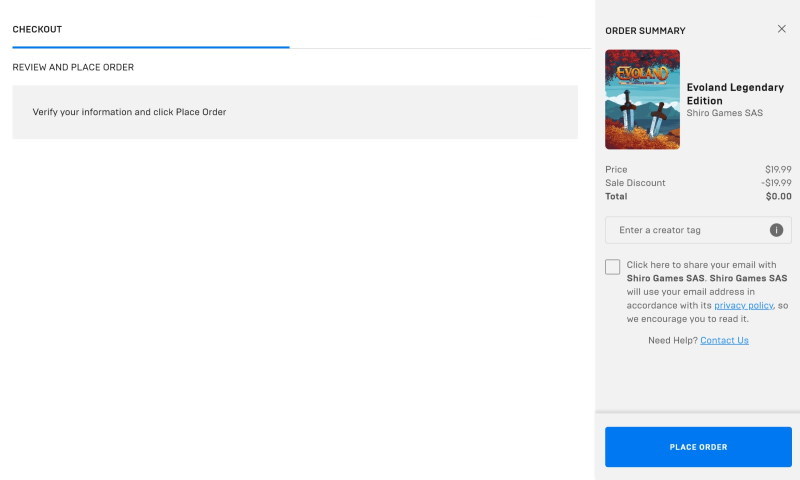Viewport: 800px width, 480px height.
Task: Enable sharing email with Shiro Games SAS
Action: coord(612,267)
